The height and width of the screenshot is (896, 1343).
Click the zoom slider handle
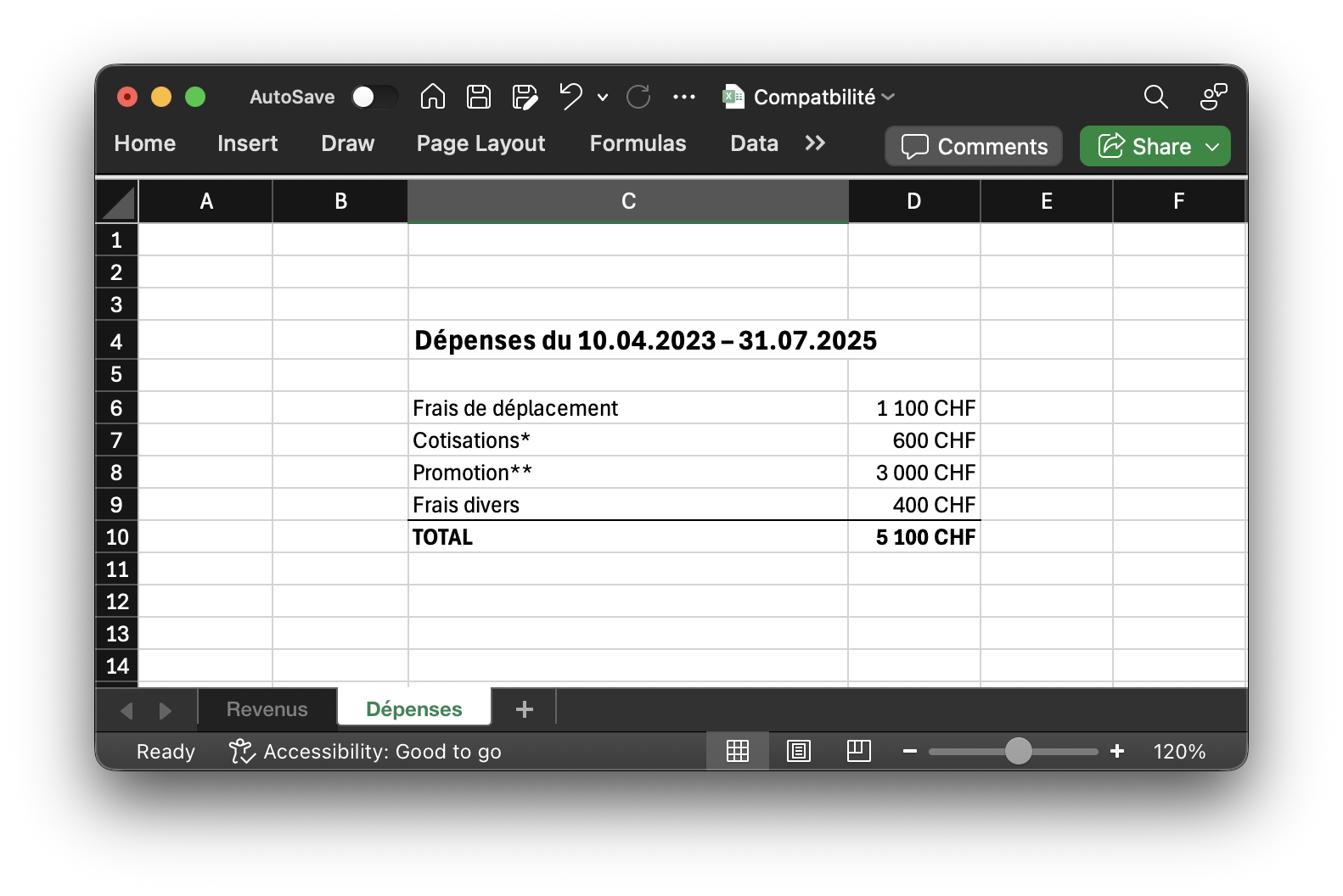(x=1018, y=751)
